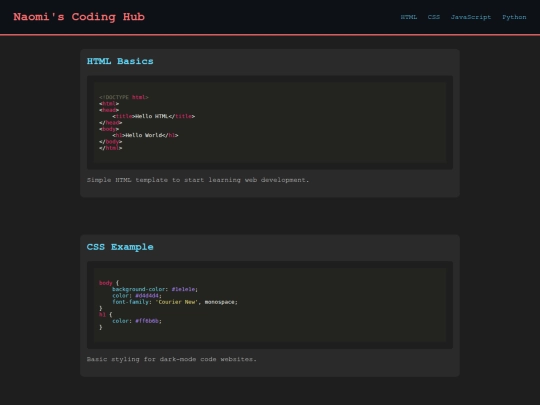The image size is (540, 405).
Task: Click the body selector in CSS code
Action: 105,283
